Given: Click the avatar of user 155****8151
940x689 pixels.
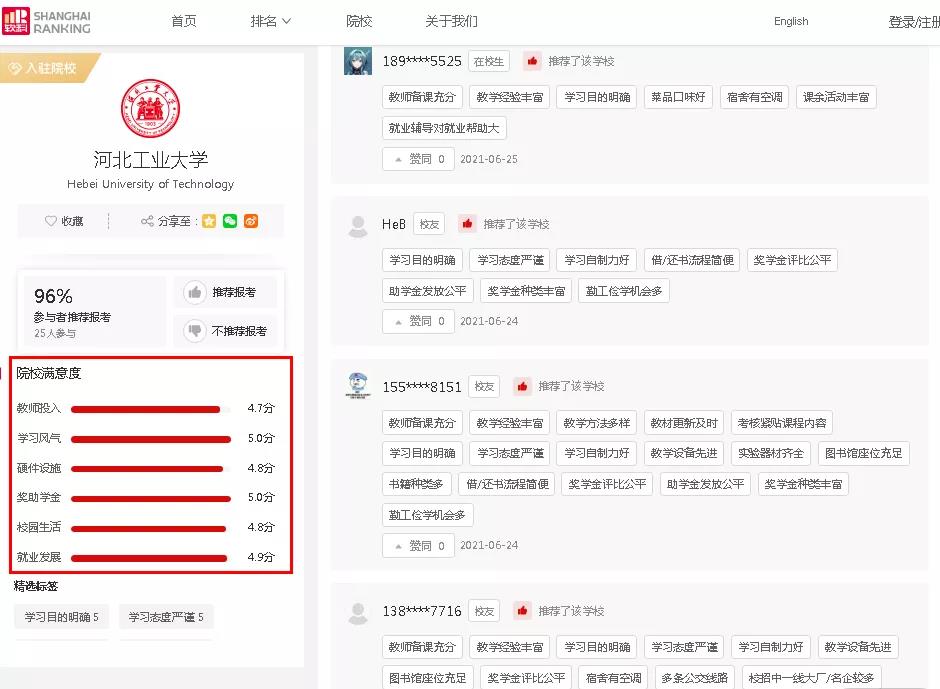Looking at the screenshot, I should (x=358, y=386).
